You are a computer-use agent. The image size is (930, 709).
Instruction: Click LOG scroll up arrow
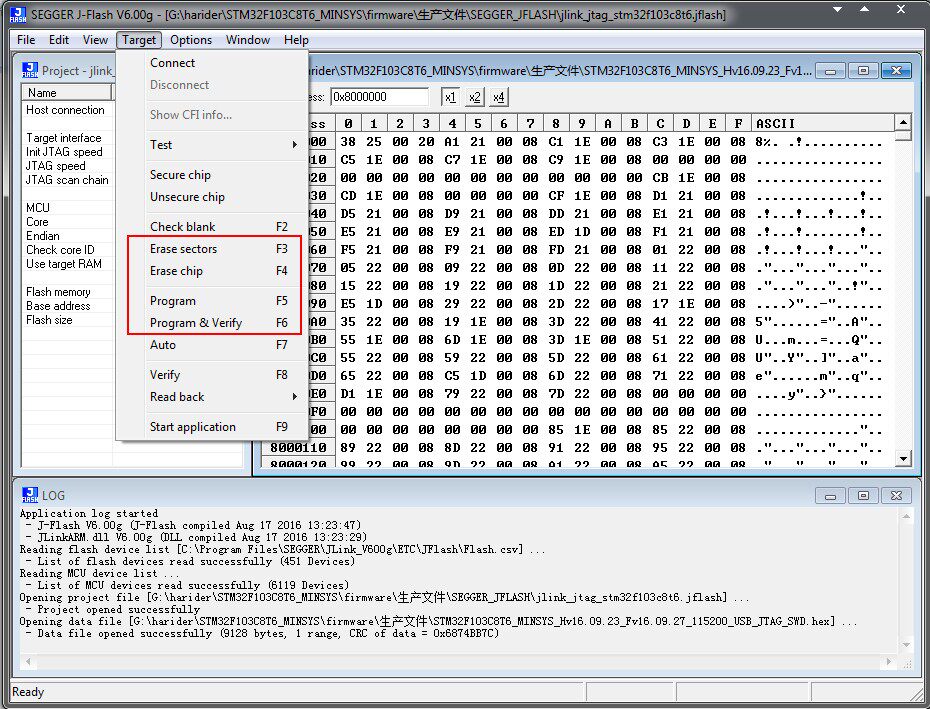pyautogui.click(x=906, y=516)
